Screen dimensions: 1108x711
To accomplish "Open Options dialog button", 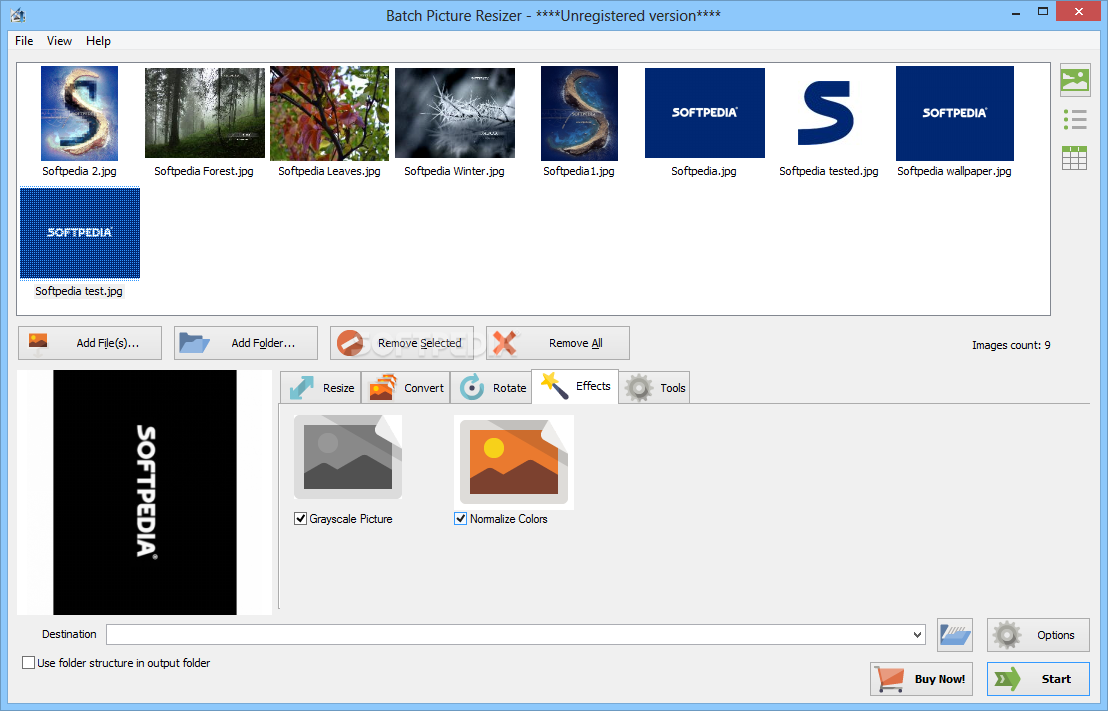I will click(1038, 635).
